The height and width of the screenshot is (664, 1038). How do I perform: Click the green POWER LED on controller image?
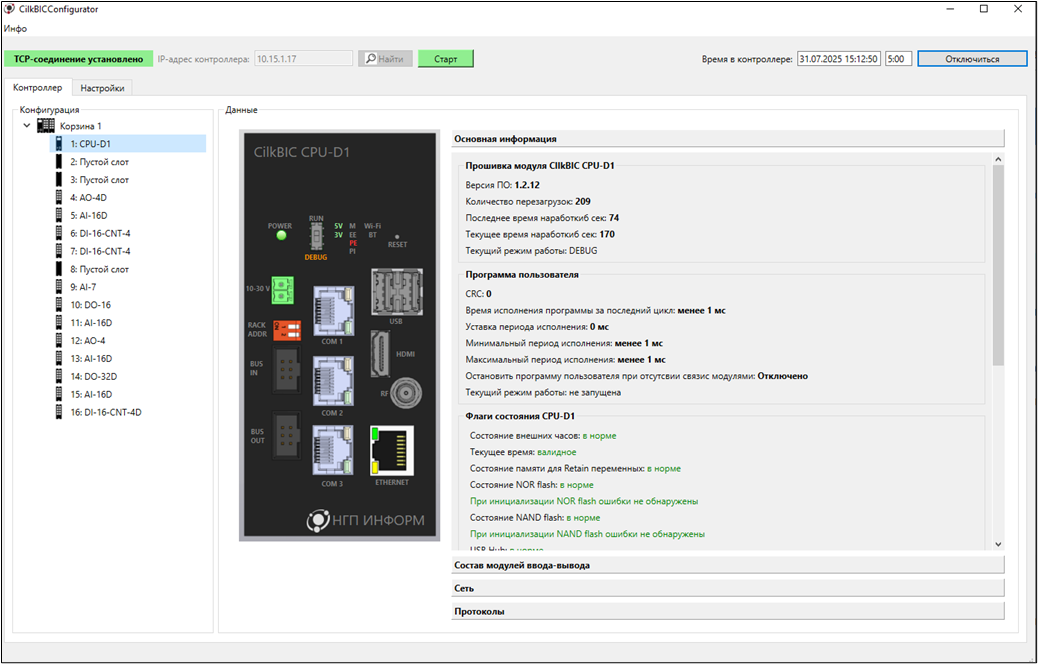[281, 235]
